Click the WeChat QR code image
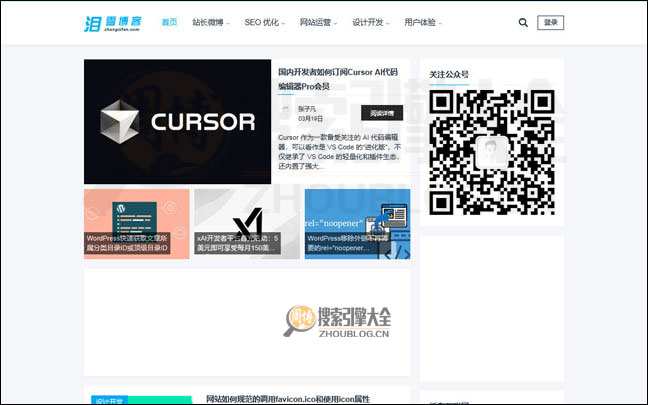648x405 pixels. (x=491, y=152)
